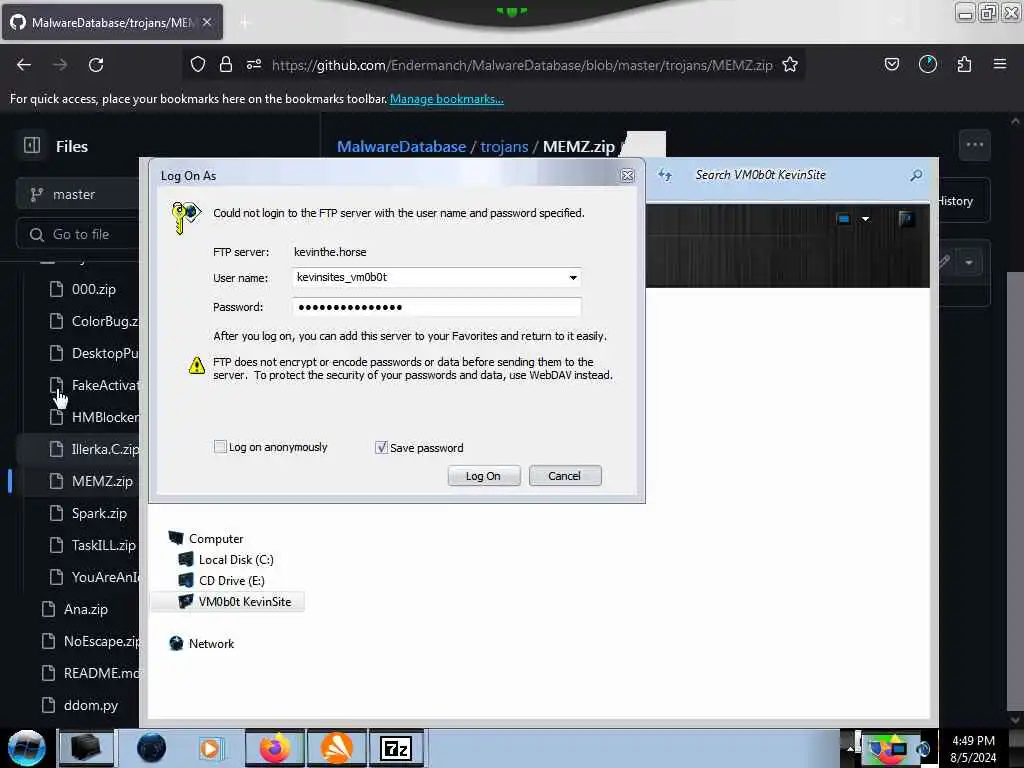Open the GitHub three-dots more options button
1024x768 pixels.
[974, 145]
